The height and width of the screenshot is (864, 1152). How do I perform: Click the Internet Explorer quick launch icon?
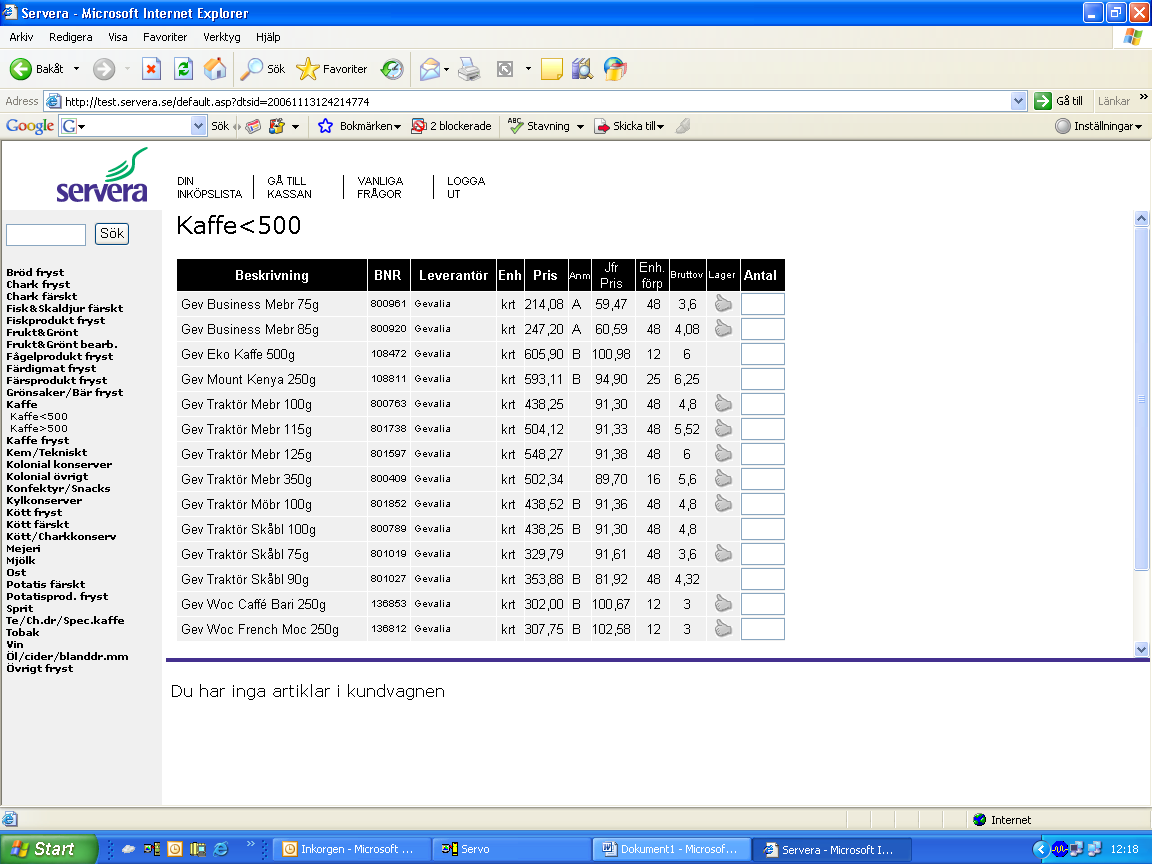(221, 849)
